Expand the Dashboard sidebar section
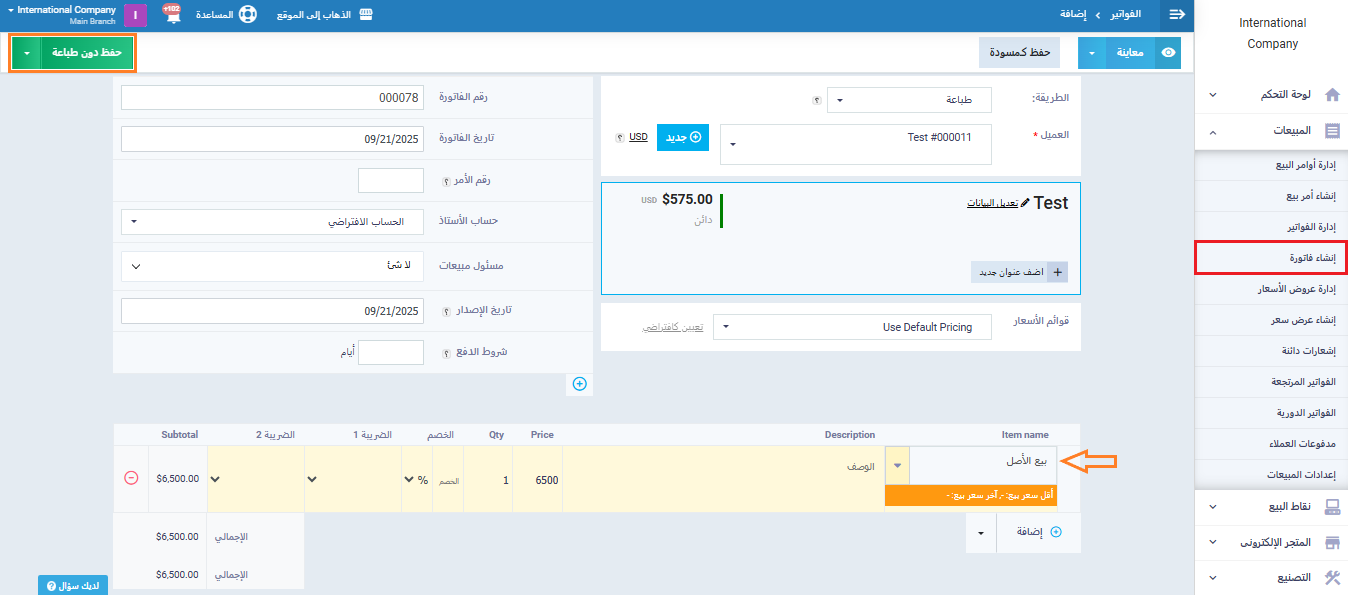Screen dimensions: 1348x595 1271,95
